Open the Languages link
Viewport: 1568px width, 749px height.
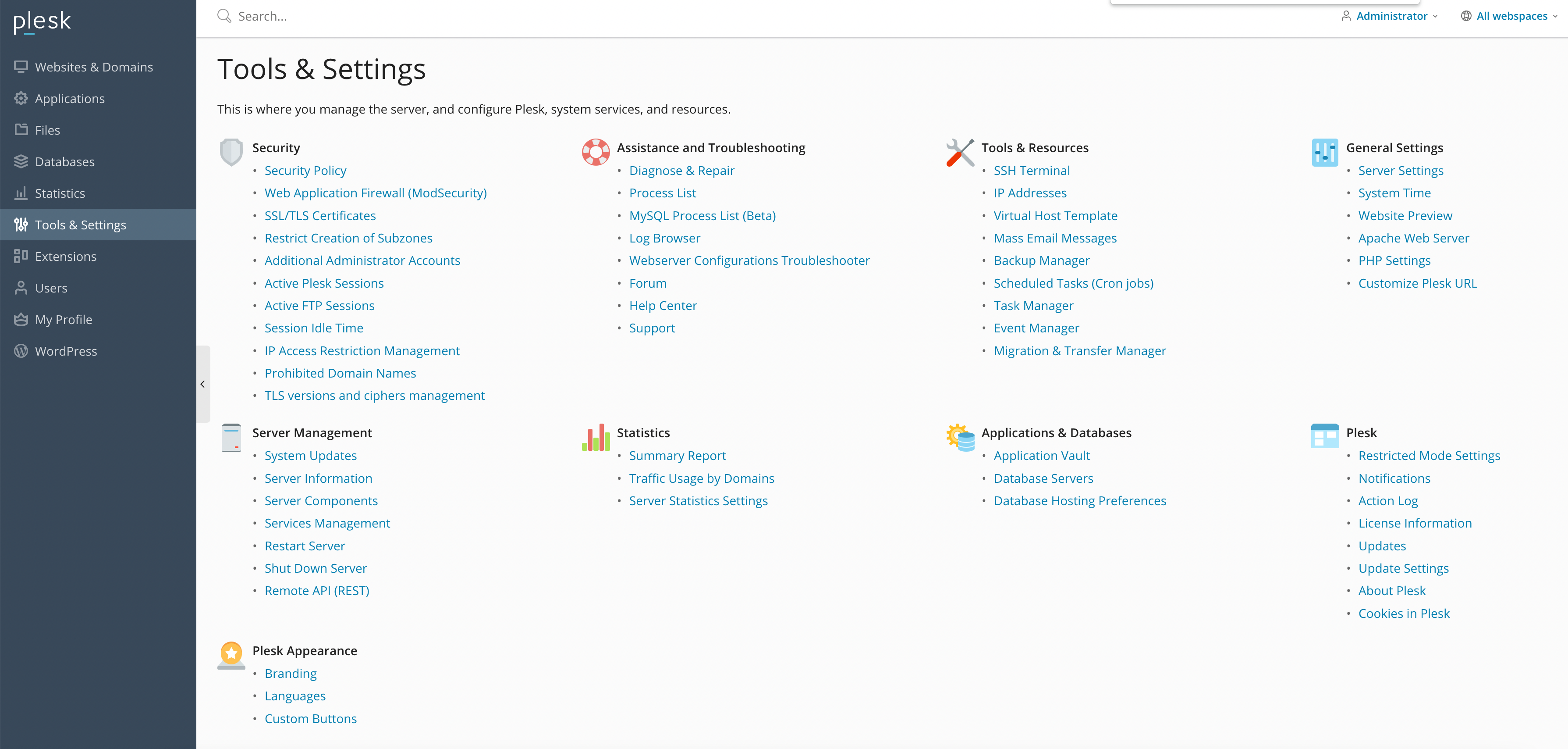294,696
